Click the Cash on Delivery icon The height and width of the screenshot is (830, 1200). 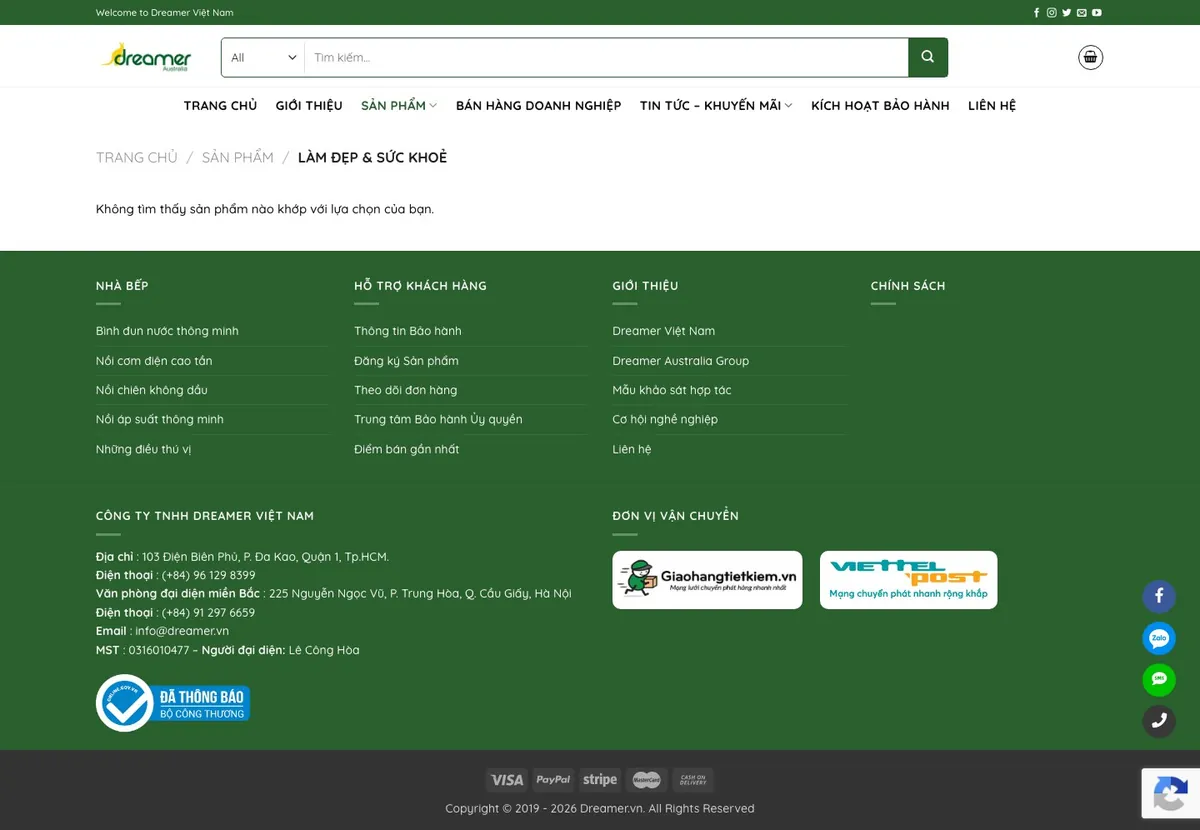point(693,780)
